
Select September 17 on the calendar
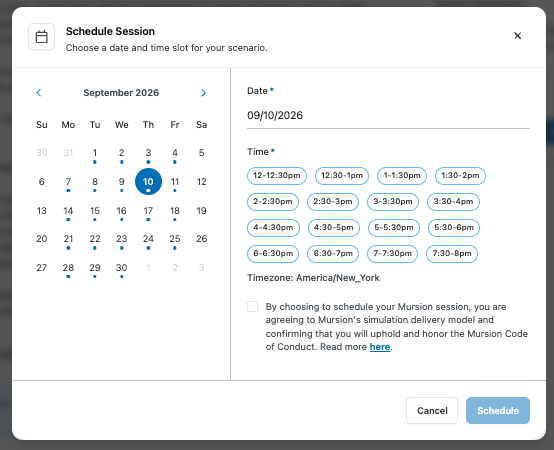coord(148,211)
